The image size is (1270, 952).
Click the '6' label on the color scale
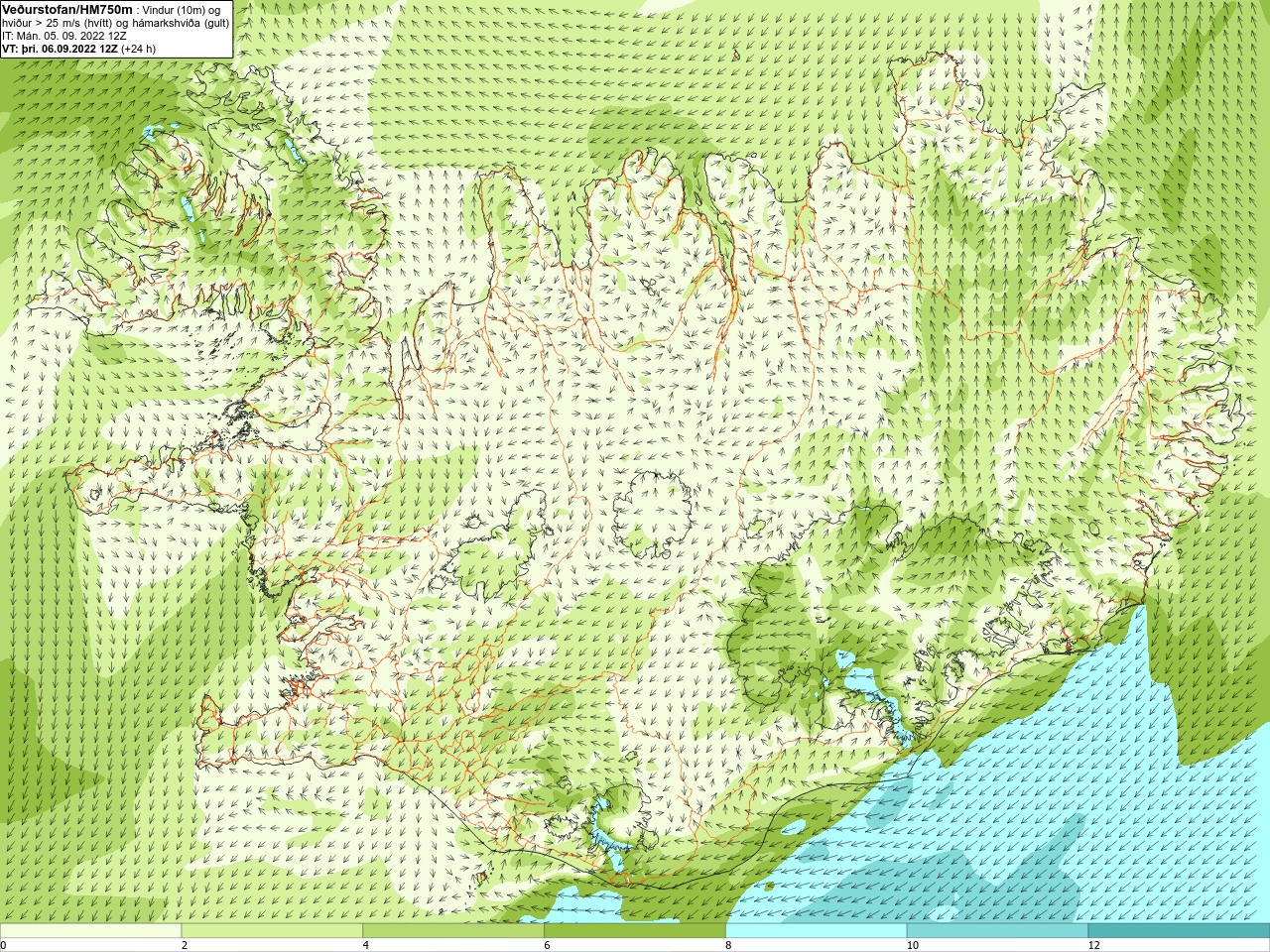coord(547,945)
